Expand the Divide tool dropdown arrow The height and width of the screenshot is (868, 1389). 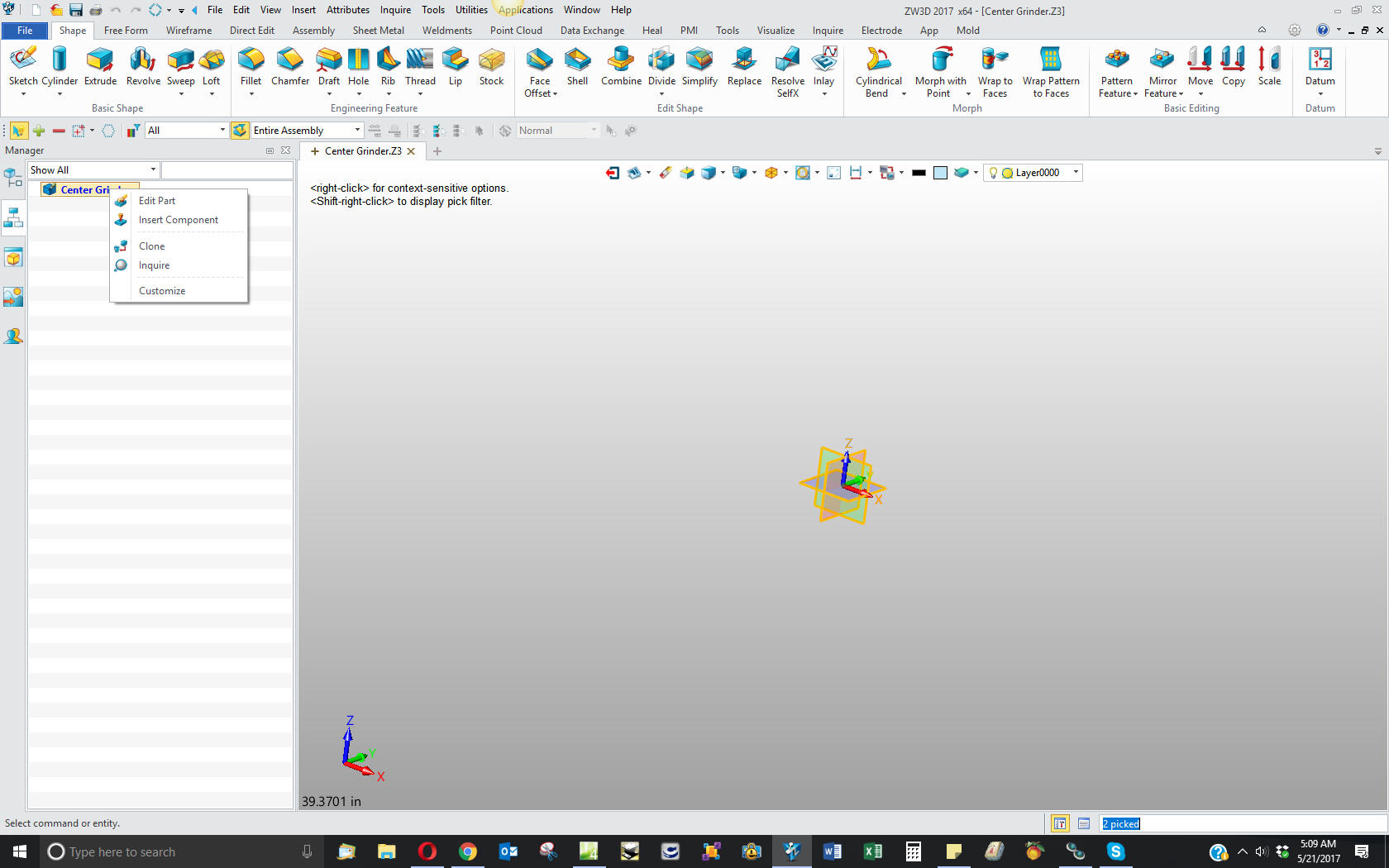pyautogui.click(x=661, y=94)
